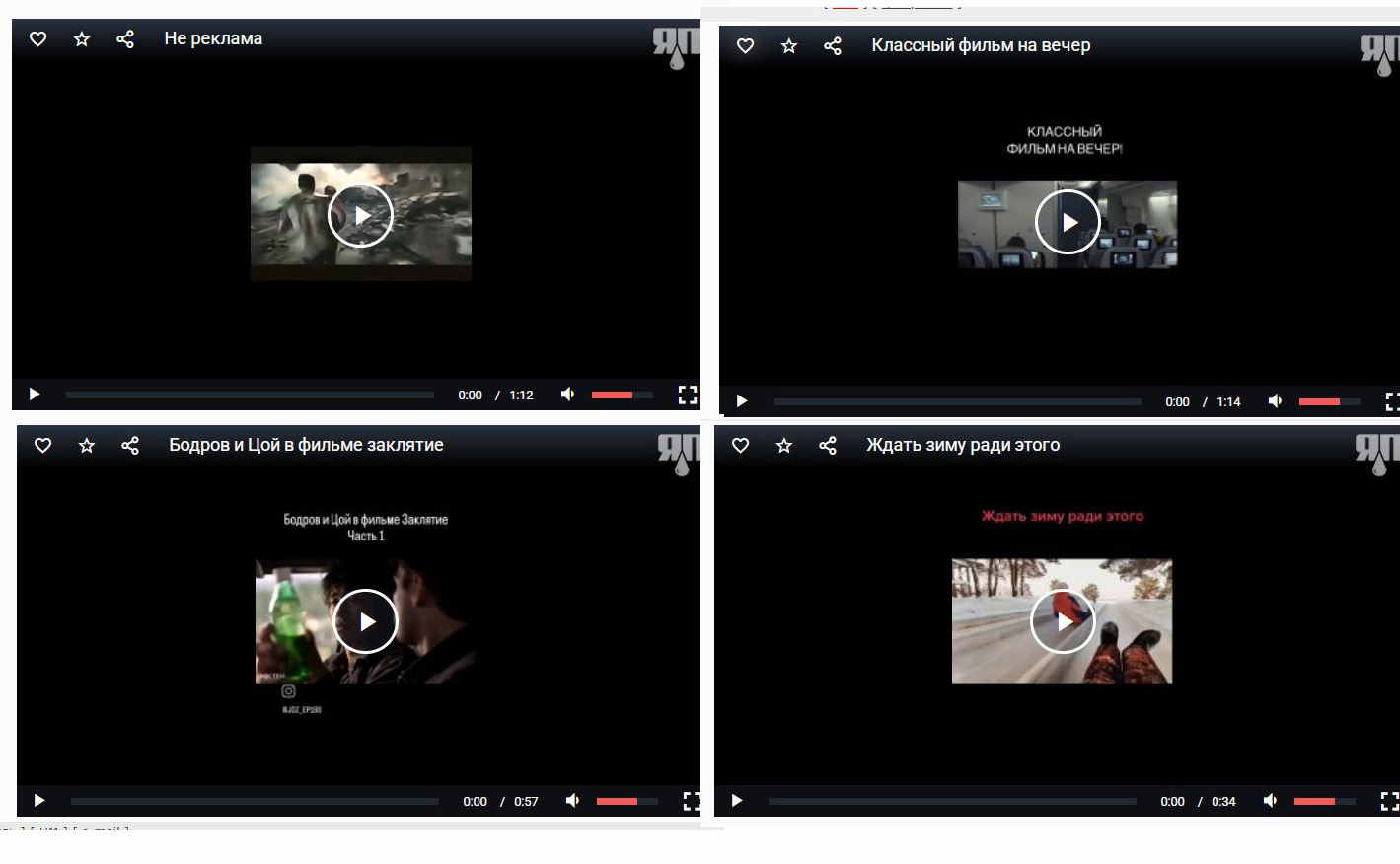This screenshot has height=864, width=1400.
Task: Click the "0:34" duration text
Action: tap(1223, 801)
